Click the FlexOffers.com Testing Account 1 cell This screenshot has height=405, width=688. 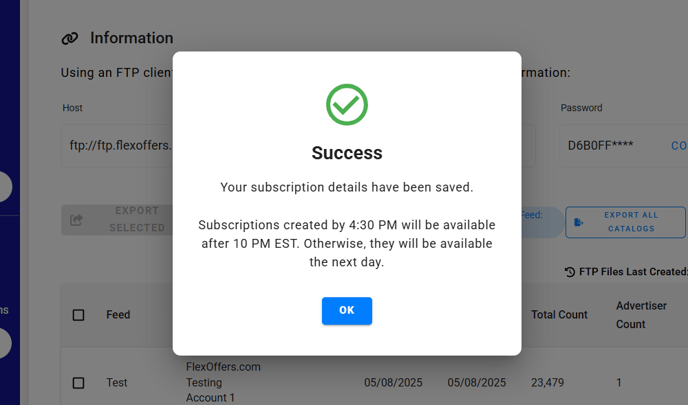(x=223, y=382)
